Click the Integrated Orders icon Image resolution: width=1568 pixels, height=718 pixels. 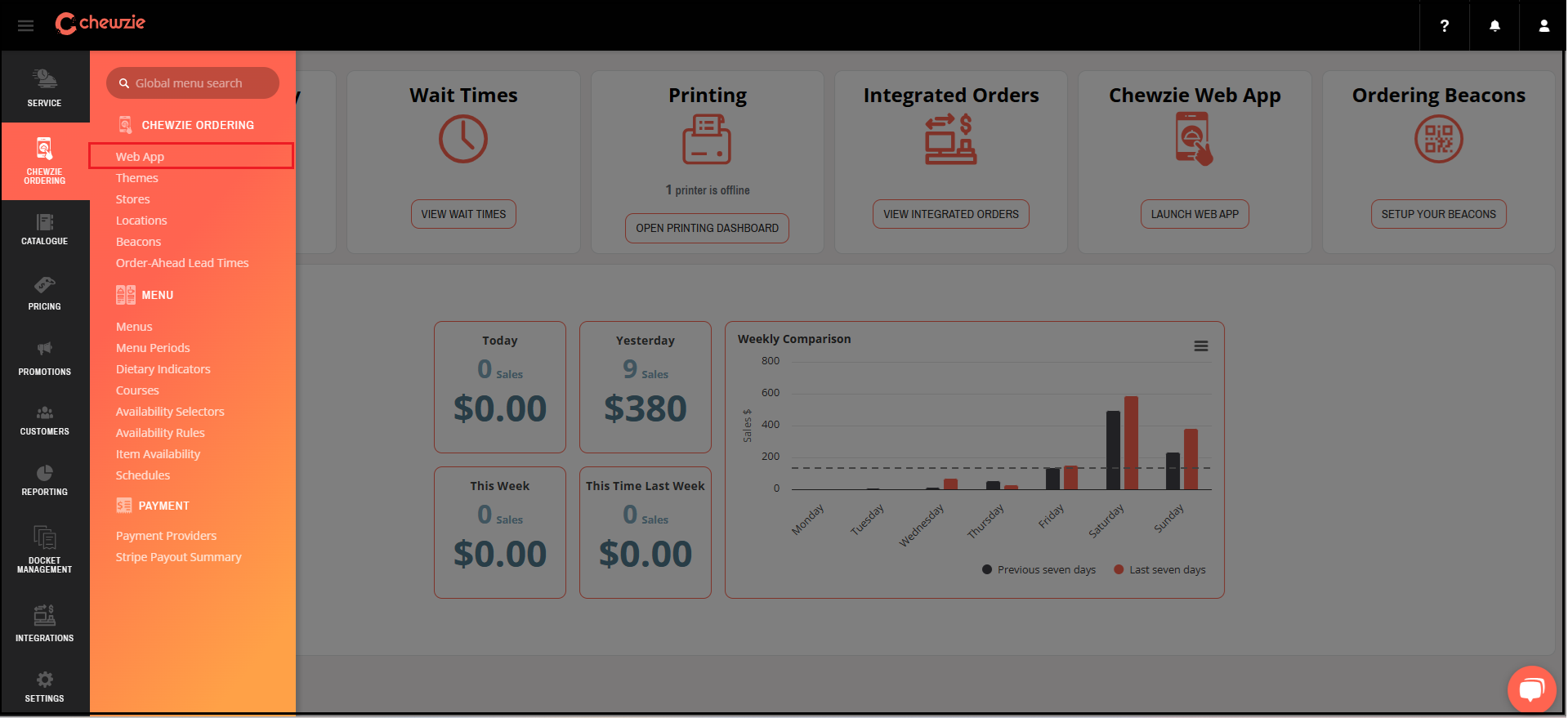click(950, 139)
